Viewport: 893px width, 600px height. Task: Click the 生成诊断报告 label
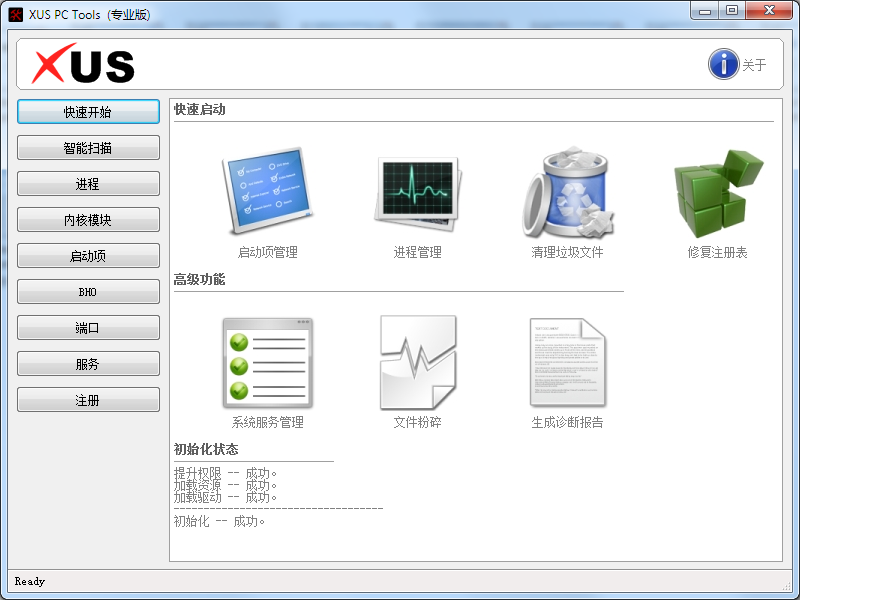[567, 422]
